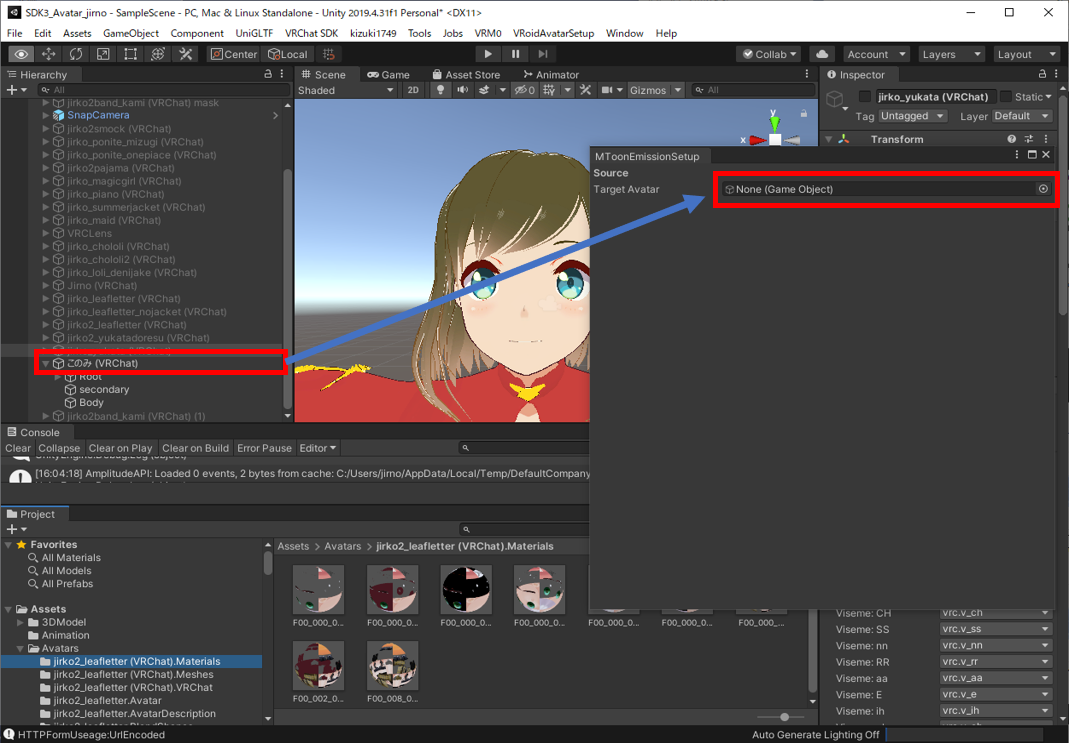The image size is (1069, 743).
Task: Toggle jirko_yukata active checkbox
Action: point(864,97)
